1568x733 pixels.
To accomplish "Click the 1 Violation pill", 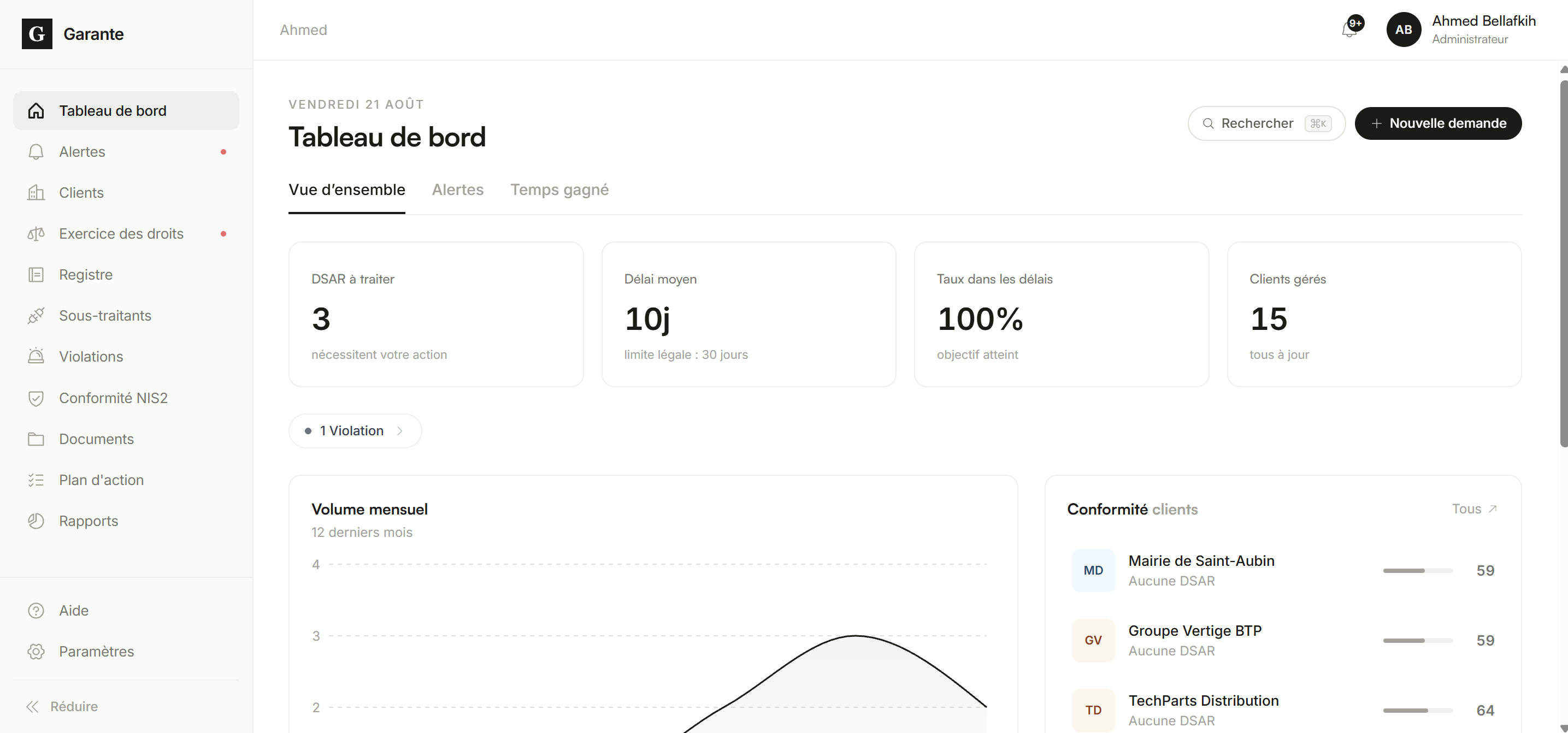I will coord(355,431).
